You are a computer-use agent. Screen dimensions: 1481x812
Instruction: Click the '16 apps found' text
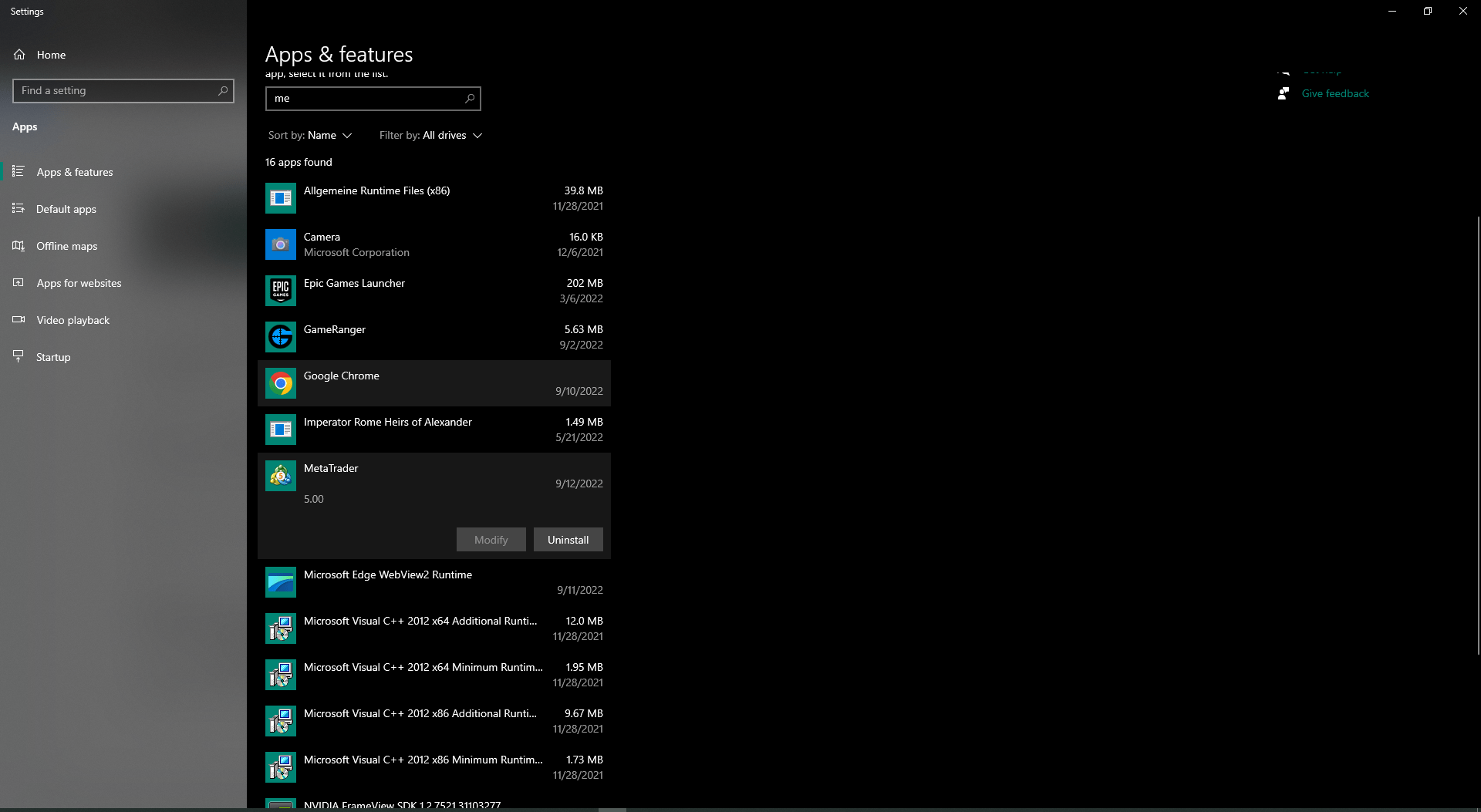(x=299, y=162)
